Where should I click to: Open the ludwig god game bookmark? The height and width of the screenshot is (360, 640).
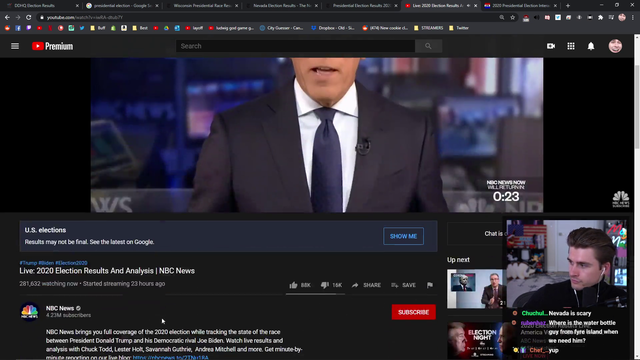[231, 28]
